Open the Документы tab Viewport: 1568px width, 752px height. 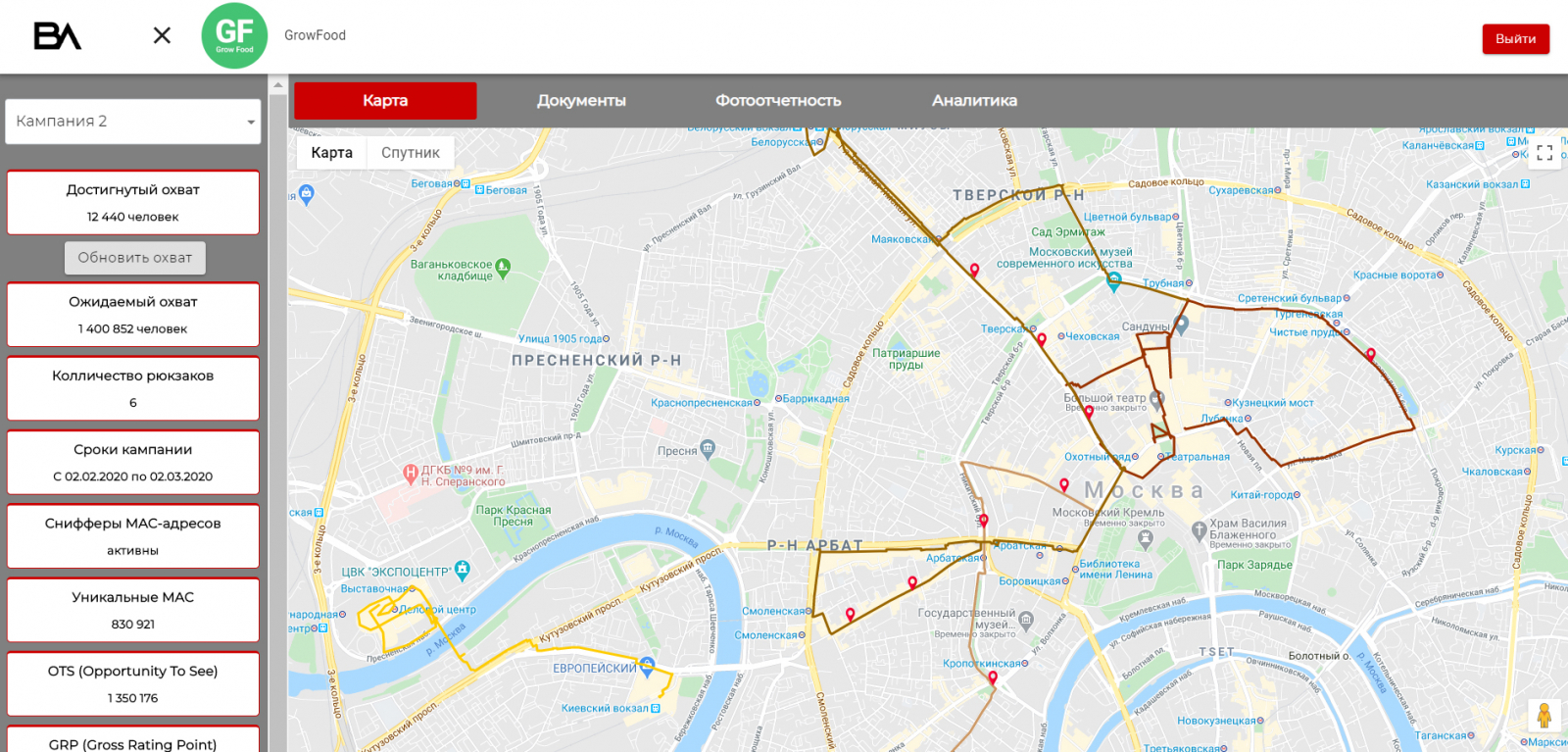pos(581,100)
